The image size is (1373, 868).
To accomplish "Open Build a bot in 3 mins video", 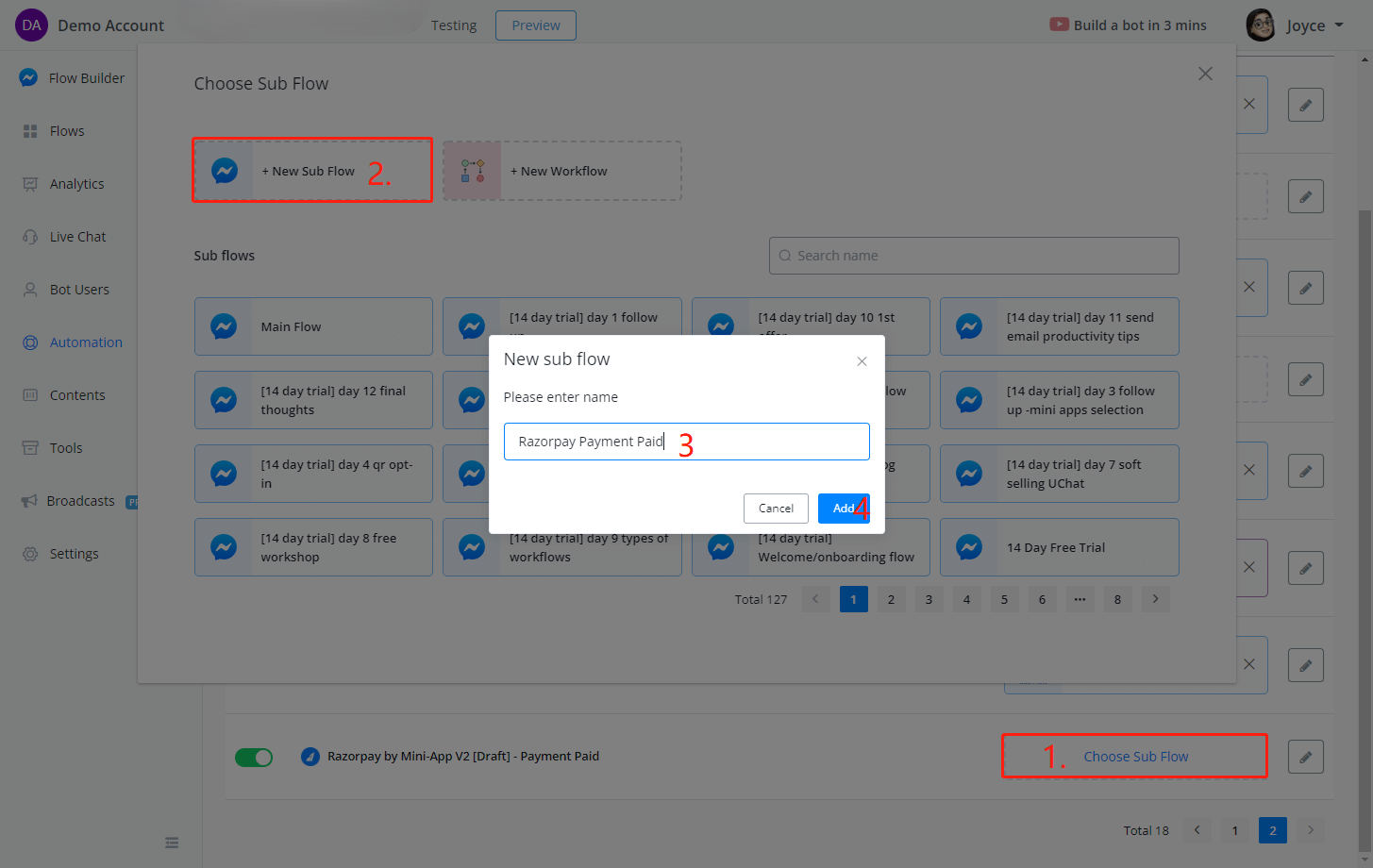I will click(x=1128, y=25).
